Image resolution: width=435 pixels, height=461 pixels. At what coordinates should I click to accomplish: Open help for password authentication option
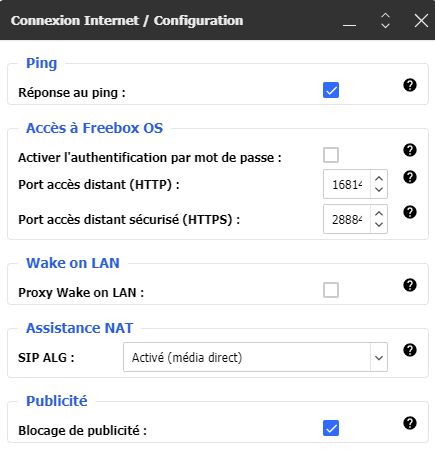[x=410, y=150]
